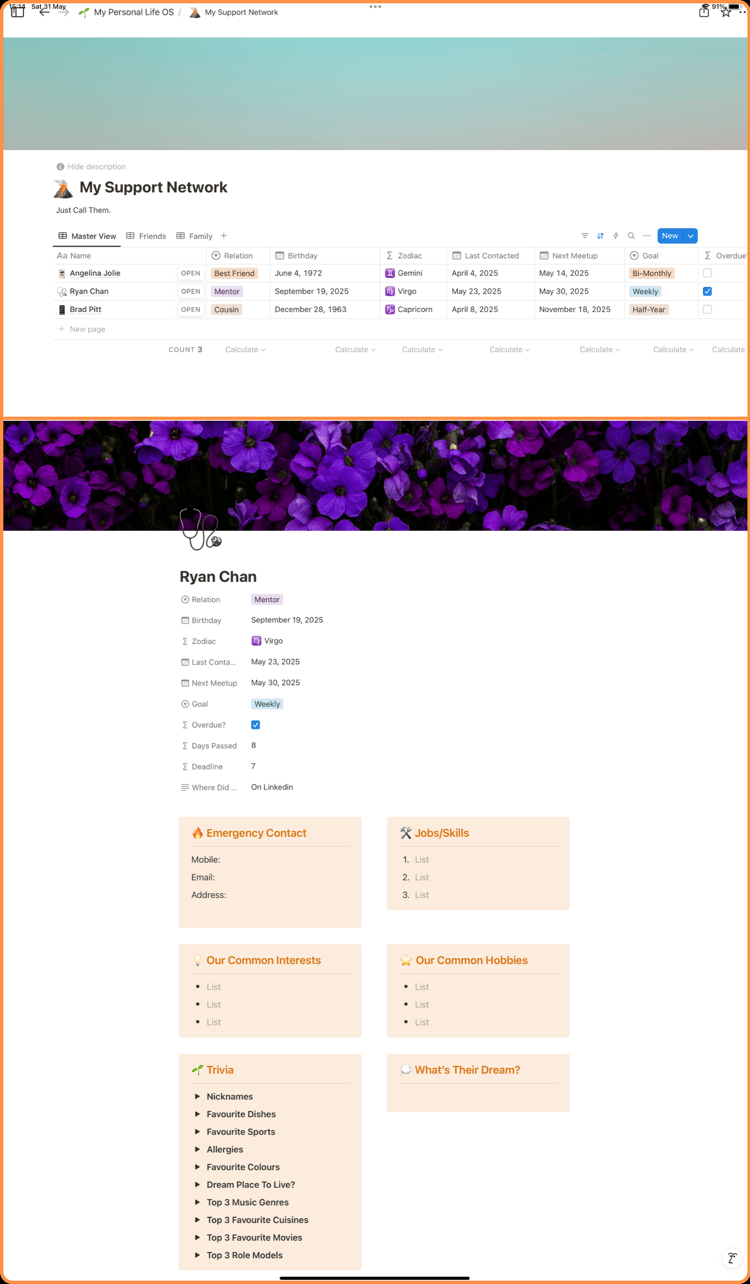Go forward with the right arrow

(x=63, y=12)
